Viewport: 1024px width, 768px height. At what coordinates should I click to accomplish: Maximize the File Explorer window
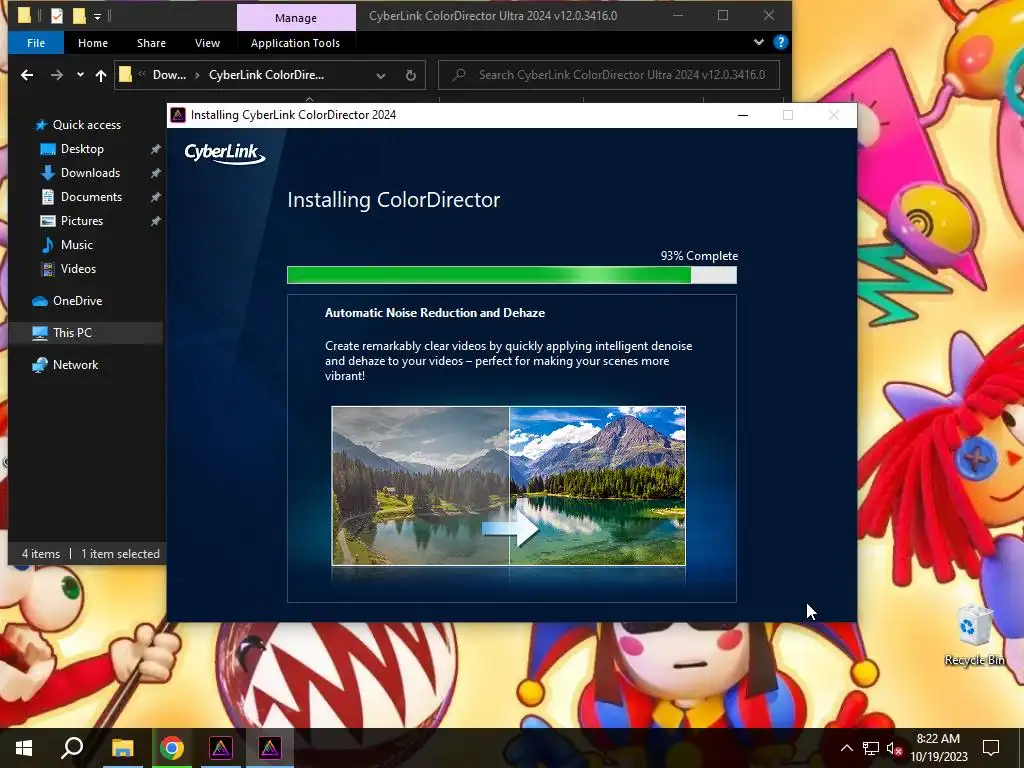point(723,15)
